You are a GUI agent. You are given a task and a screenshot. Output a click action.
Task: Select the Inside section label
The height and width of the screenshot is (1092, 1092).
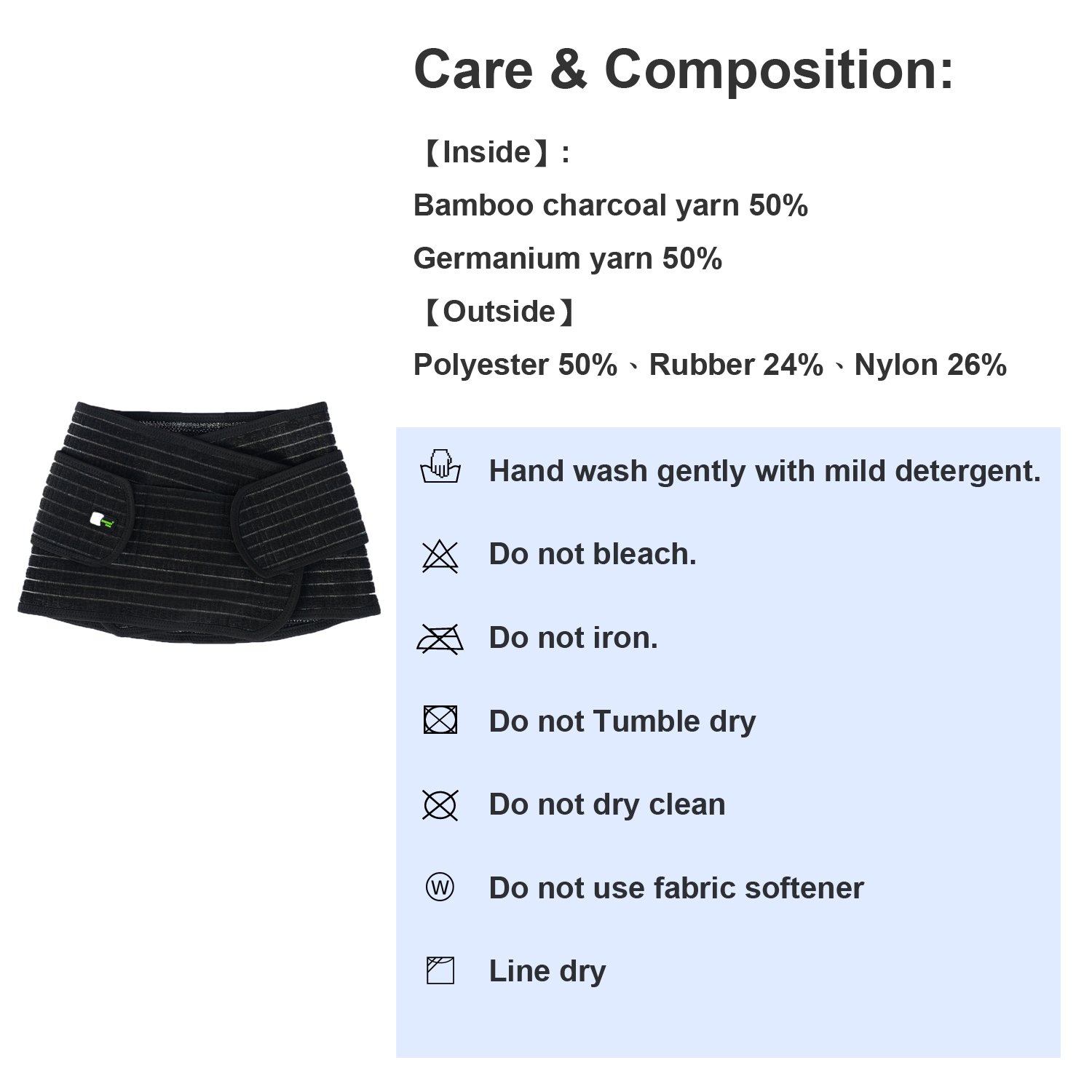(493, 152)
